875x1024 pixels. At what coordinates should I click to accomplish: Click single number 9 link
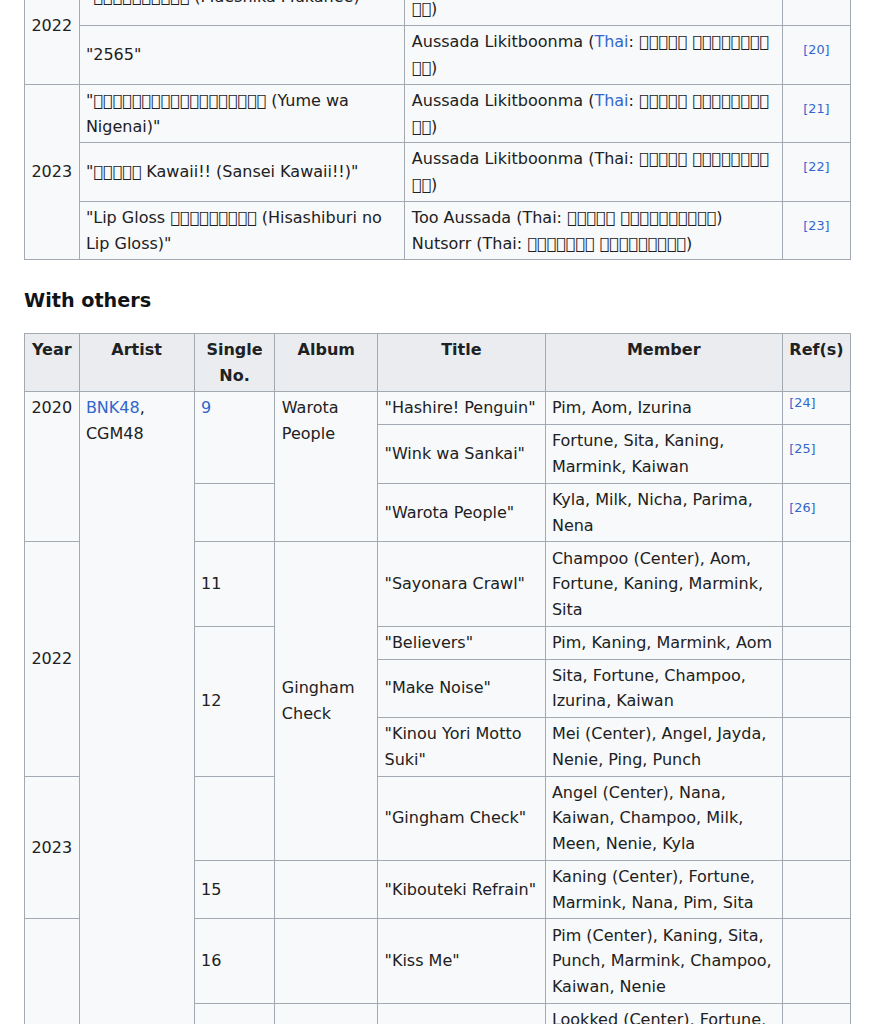pyautogui.click(x=206, y=408)
